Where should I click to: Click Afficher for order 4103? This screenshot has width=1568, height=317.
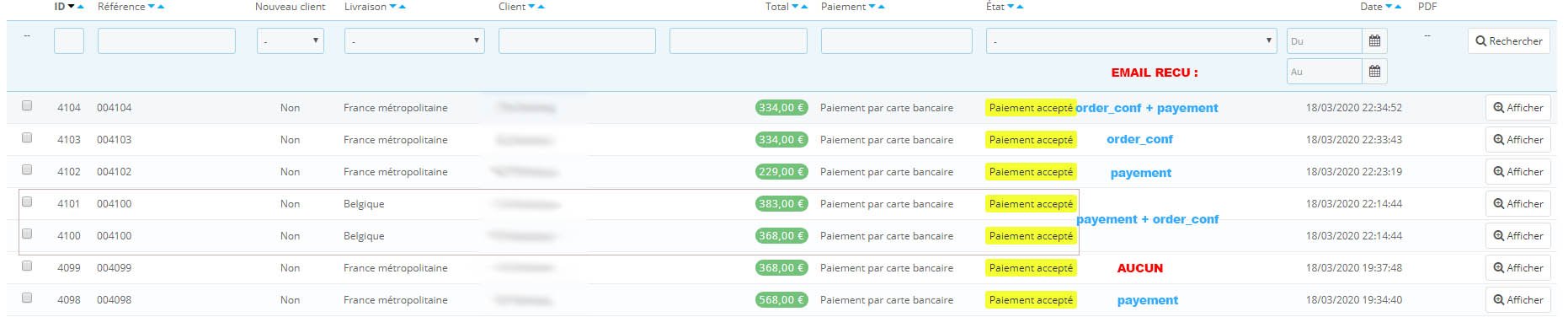coord(1518,140)
